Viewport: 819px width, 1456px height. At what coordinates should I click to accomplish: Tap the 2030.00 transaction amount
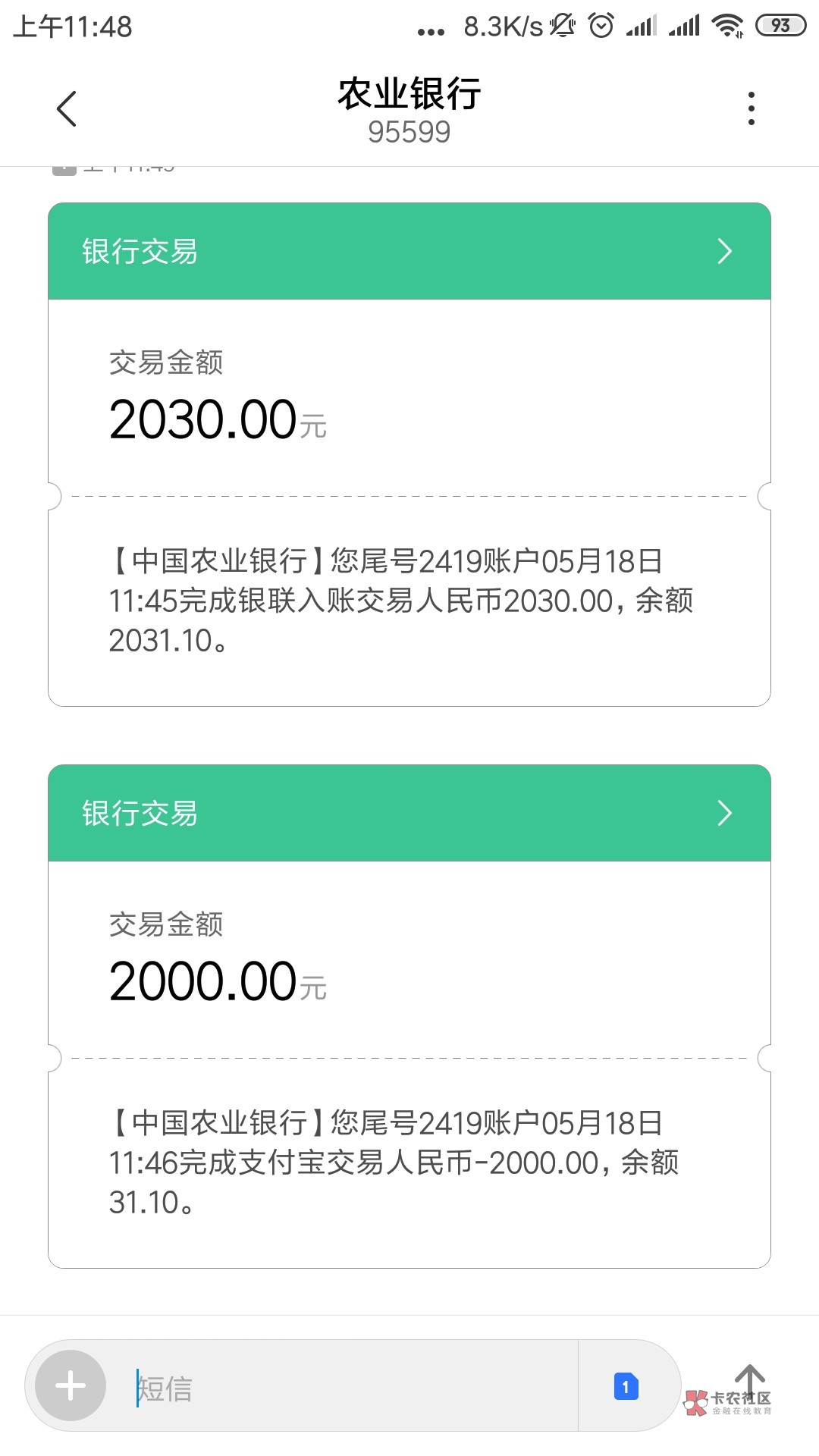click(203, 420)
